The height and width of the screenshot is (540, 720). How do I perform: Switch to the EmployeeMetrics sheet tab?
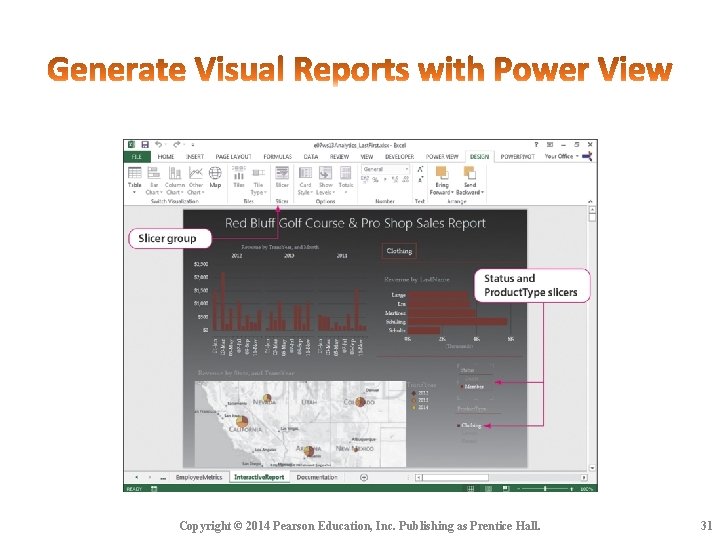pos(199,478)
